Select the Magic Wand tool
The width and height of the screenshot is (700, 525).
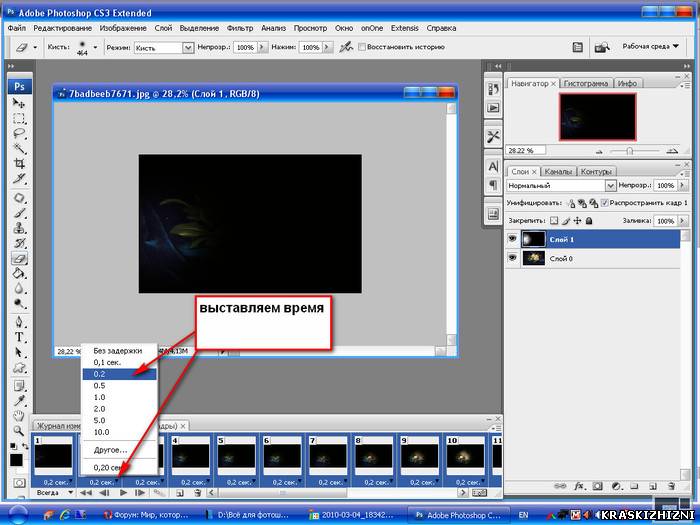tap(19, 148)
